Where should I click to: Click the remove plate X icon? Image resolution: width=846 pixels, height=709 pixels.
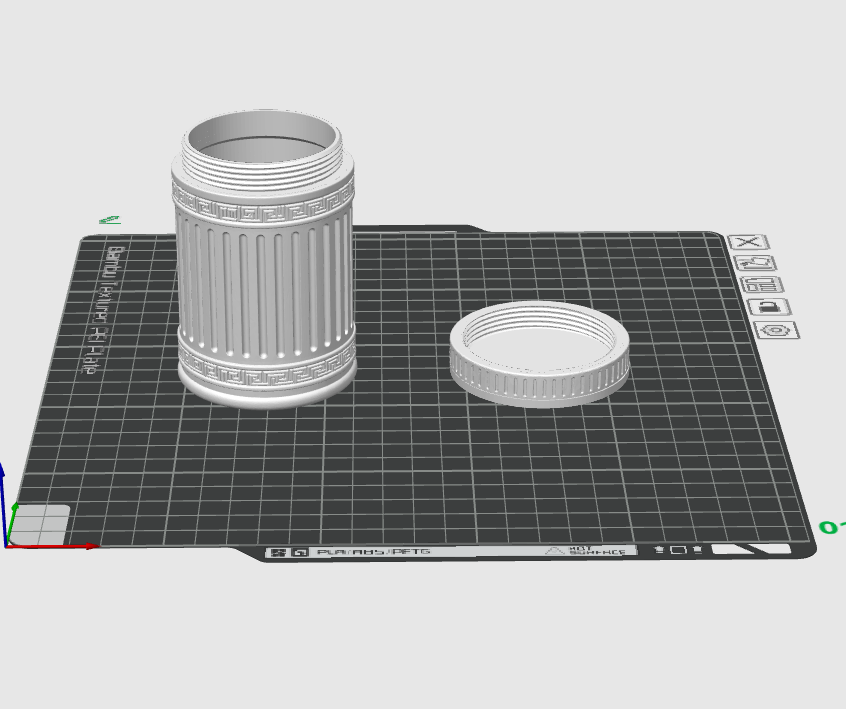pyautogui.click(x=747, y=242)
